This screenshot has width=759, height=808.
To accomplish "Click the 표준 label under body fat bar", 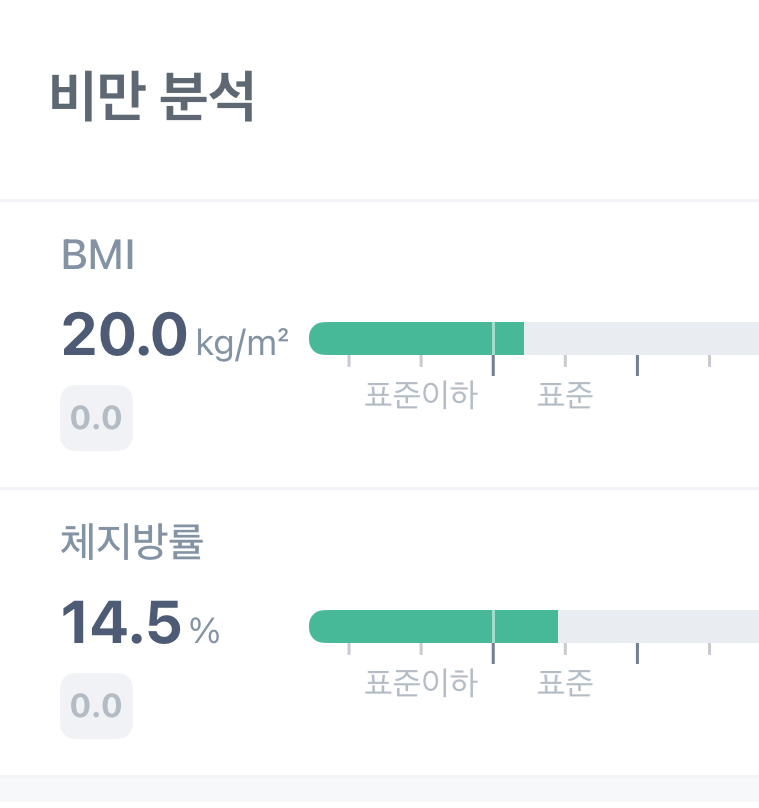I will pos(565,683).
